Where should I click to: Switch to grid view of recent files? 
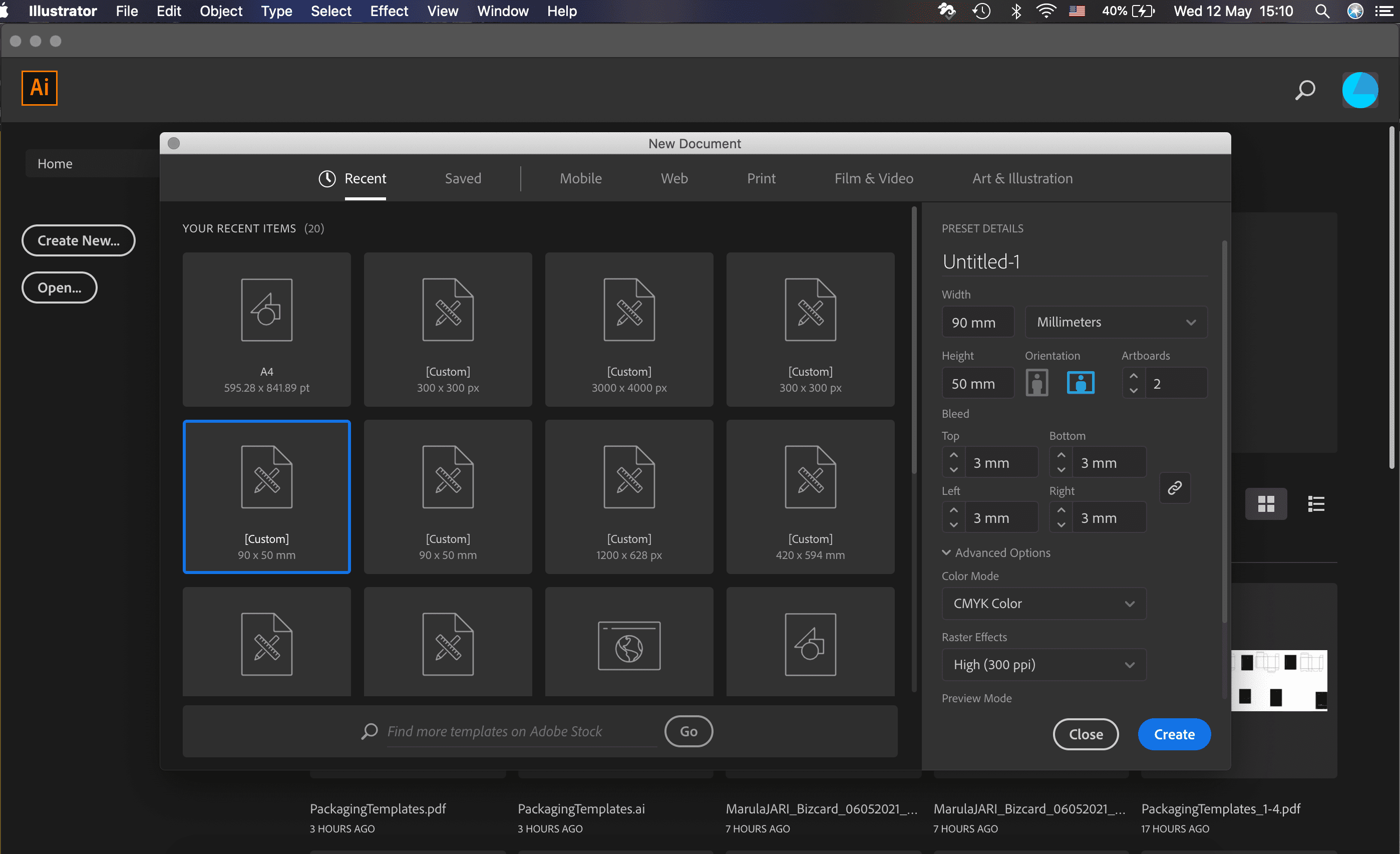(x=1266, y=503)
